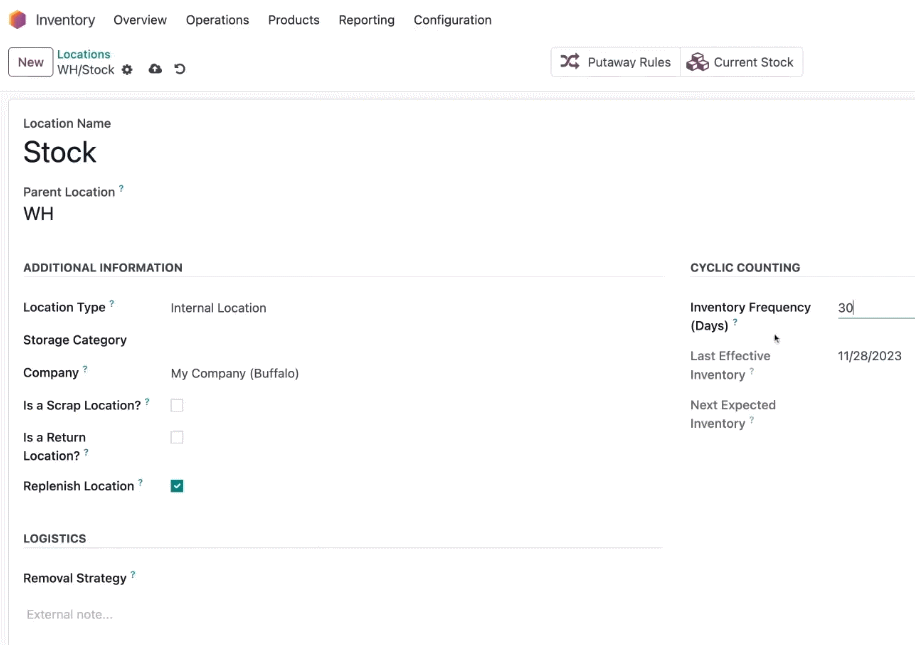Open the Operations menu
915x645 pixels.
(217, 20)
